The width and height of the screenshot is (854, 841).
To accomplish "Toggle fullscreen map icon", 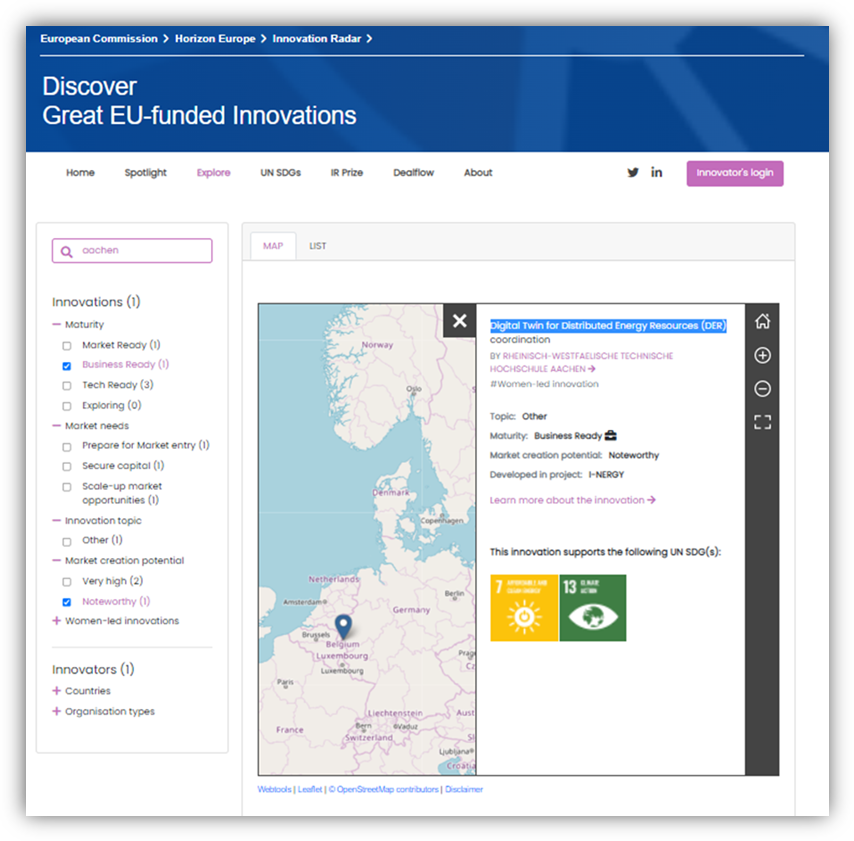I will (762, 422).
